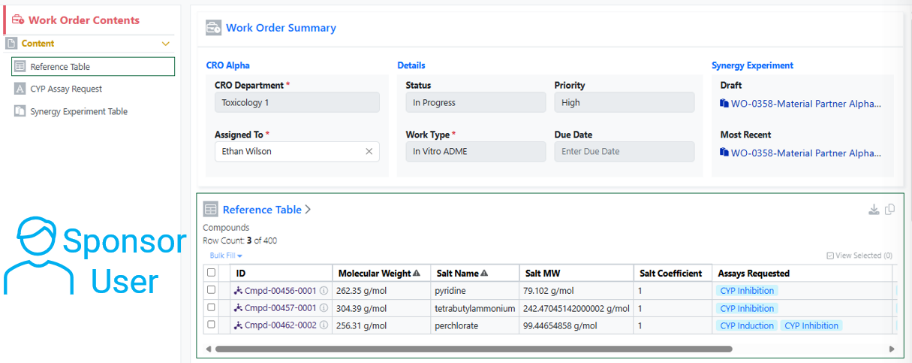The image size is (912, 363).
Task: Open compound link Cmpd-00456-0001
Action: click(x=280, y=291)
